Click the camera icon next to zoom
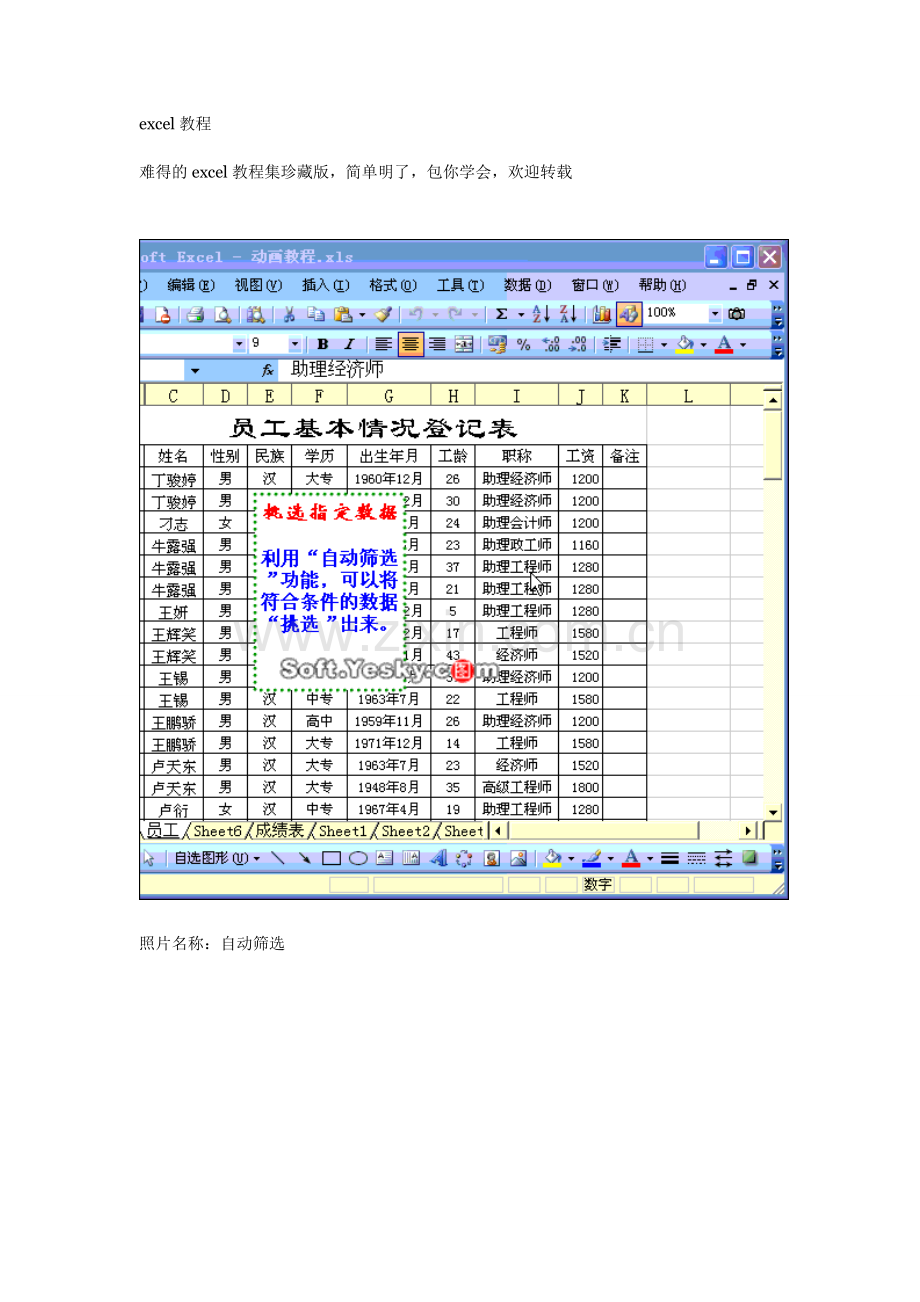Image resolution: width=920 pixels, height=1302 pixels. click(x=738, y=314)
